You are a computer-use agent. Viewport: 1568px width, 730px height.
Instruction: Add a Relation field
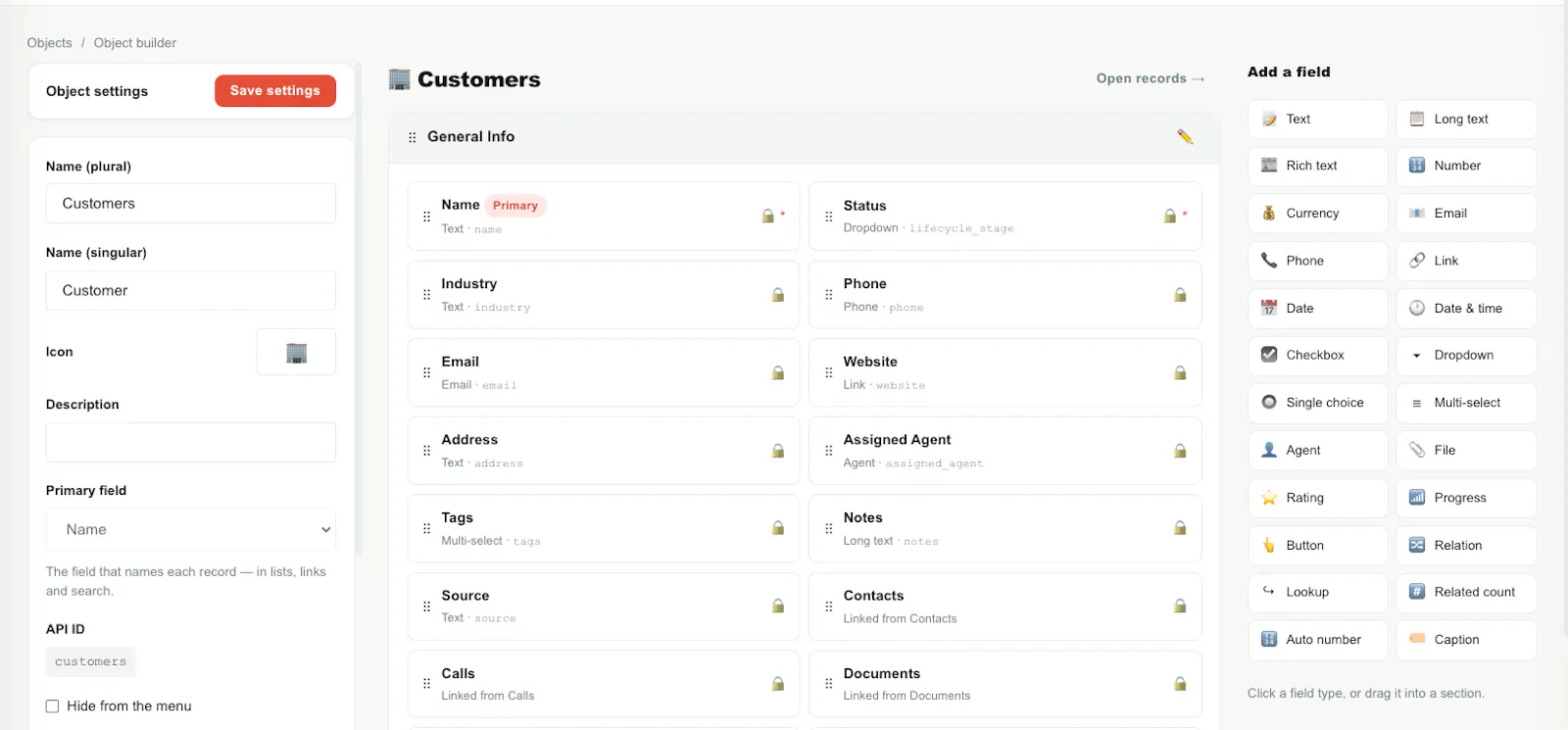[x=1466, y=546]
